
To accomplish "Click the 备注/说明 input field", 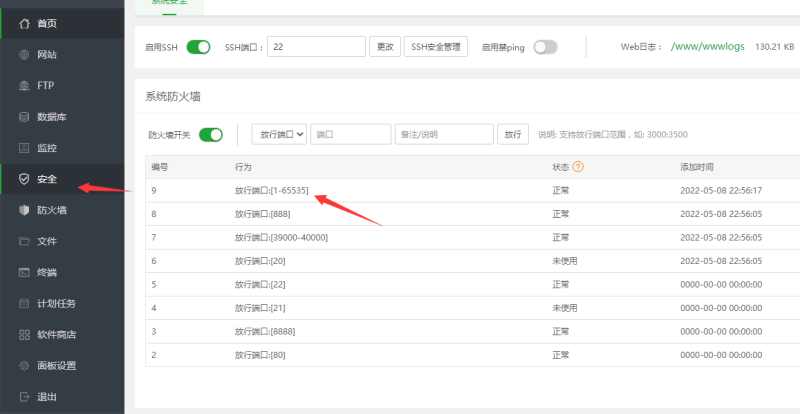I will (x=444, y=134).
